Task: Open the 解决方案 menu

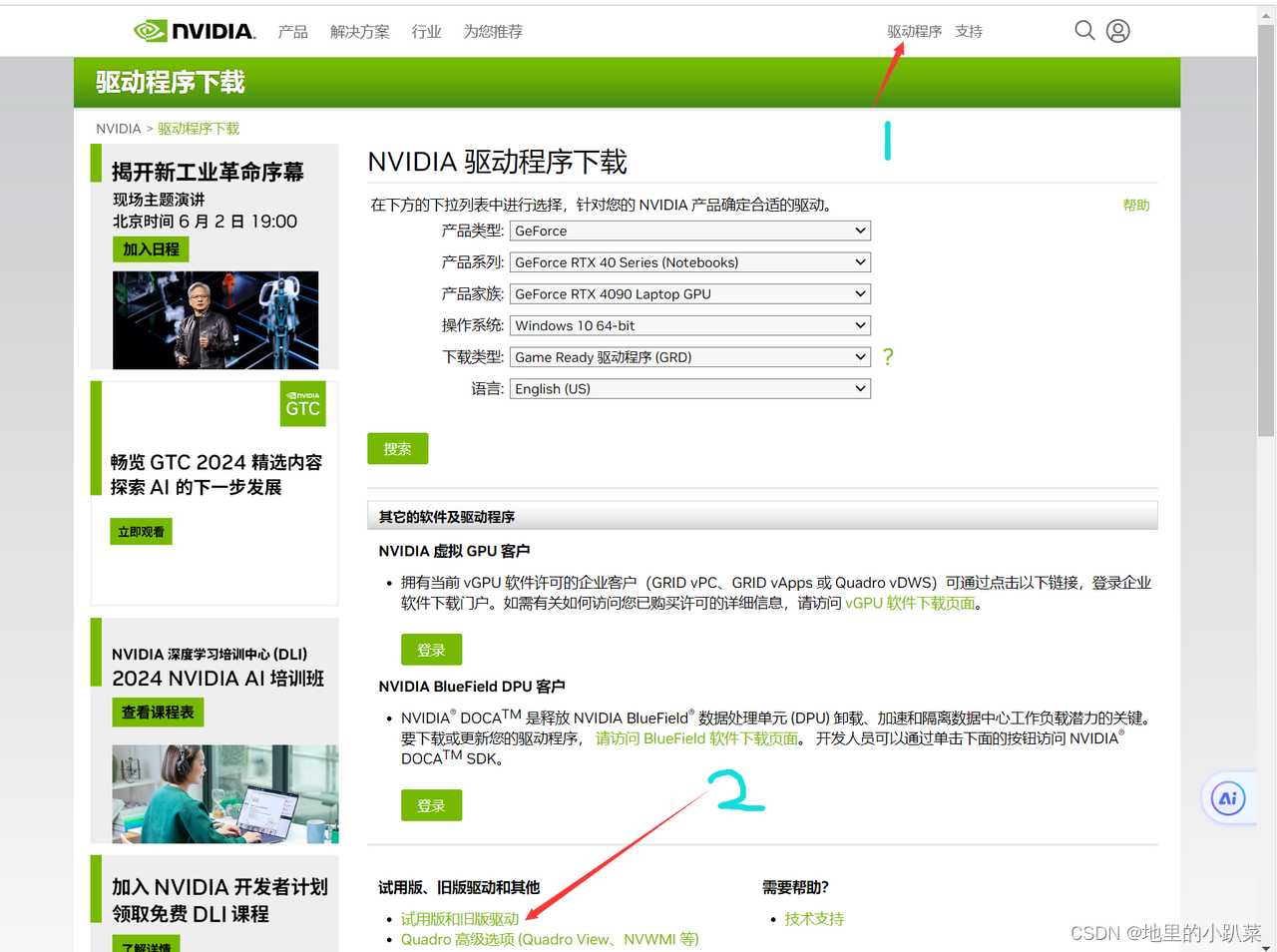Action: (360, 32)
